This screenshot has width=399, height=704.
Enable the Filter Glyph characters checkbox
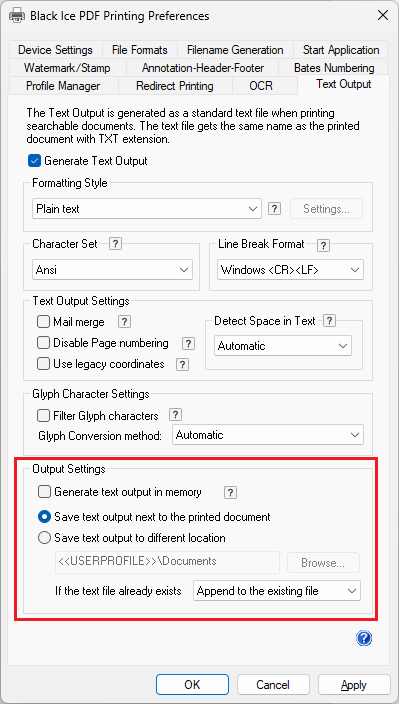pyautogui.click(x=43, y=416)
